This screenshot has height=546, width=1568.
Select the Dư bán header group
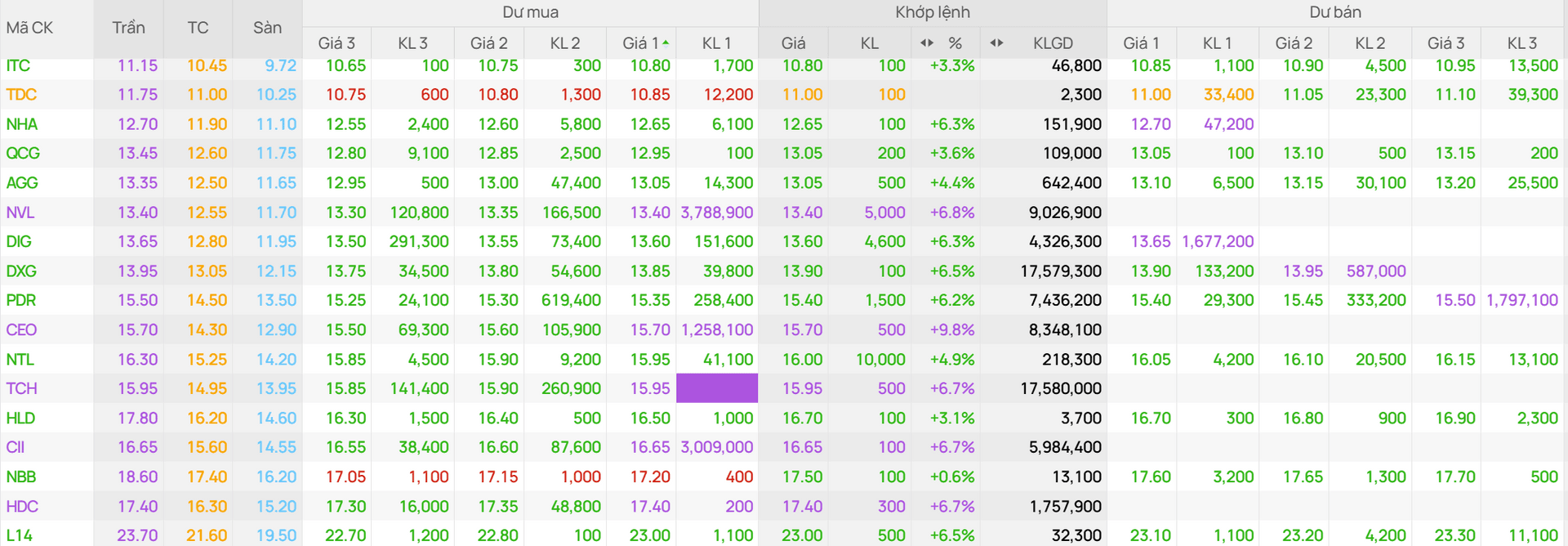click(x=1335, y=12)
